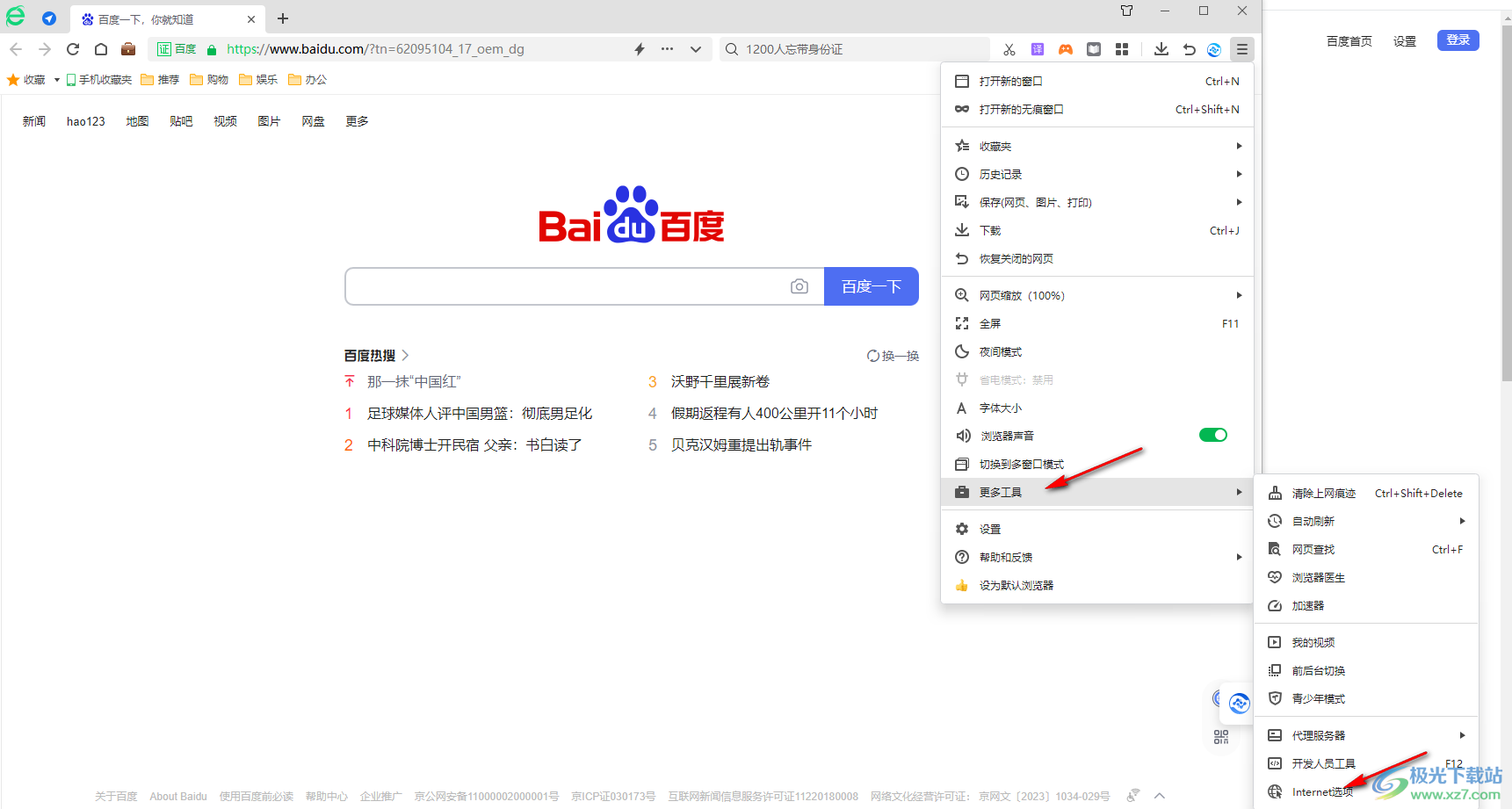Choose 设为默认浏览器 entry
The image size is (1512, 809).
click(1097, 585)
